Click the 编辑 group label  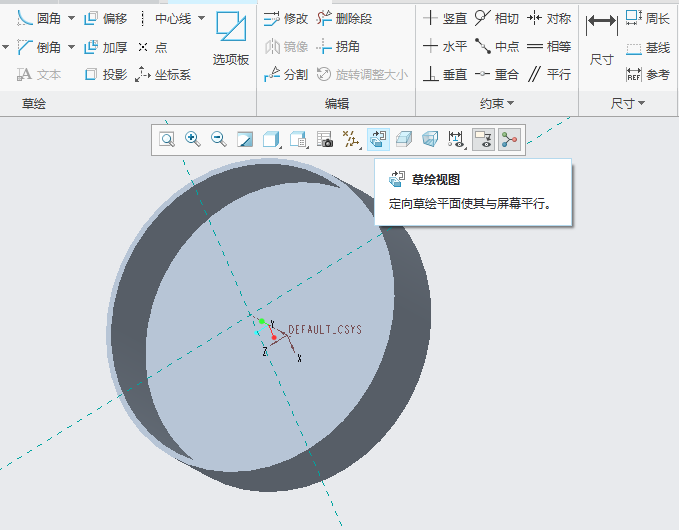pos(337,103)
